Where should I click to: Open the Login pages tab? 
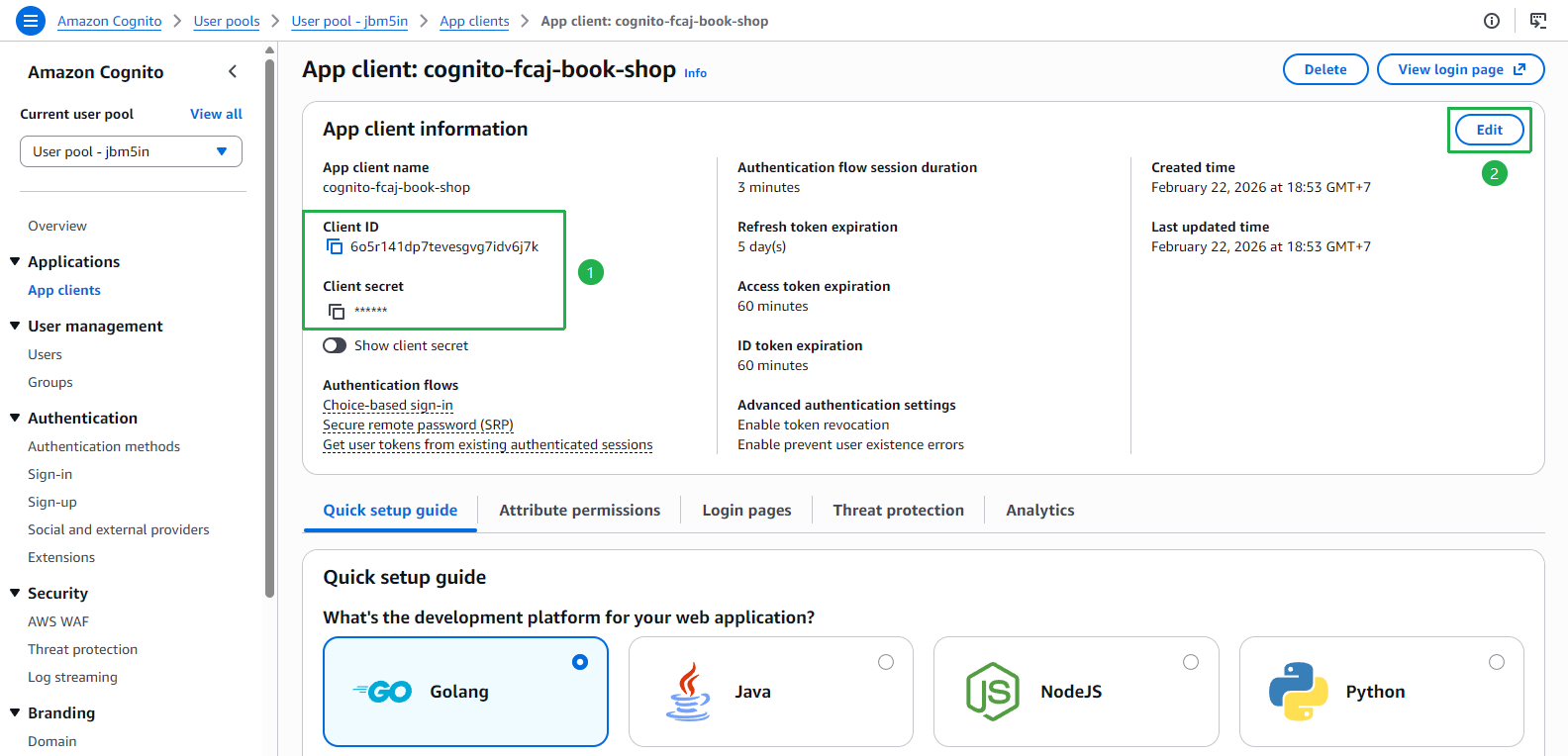click(x=746, y=511)
